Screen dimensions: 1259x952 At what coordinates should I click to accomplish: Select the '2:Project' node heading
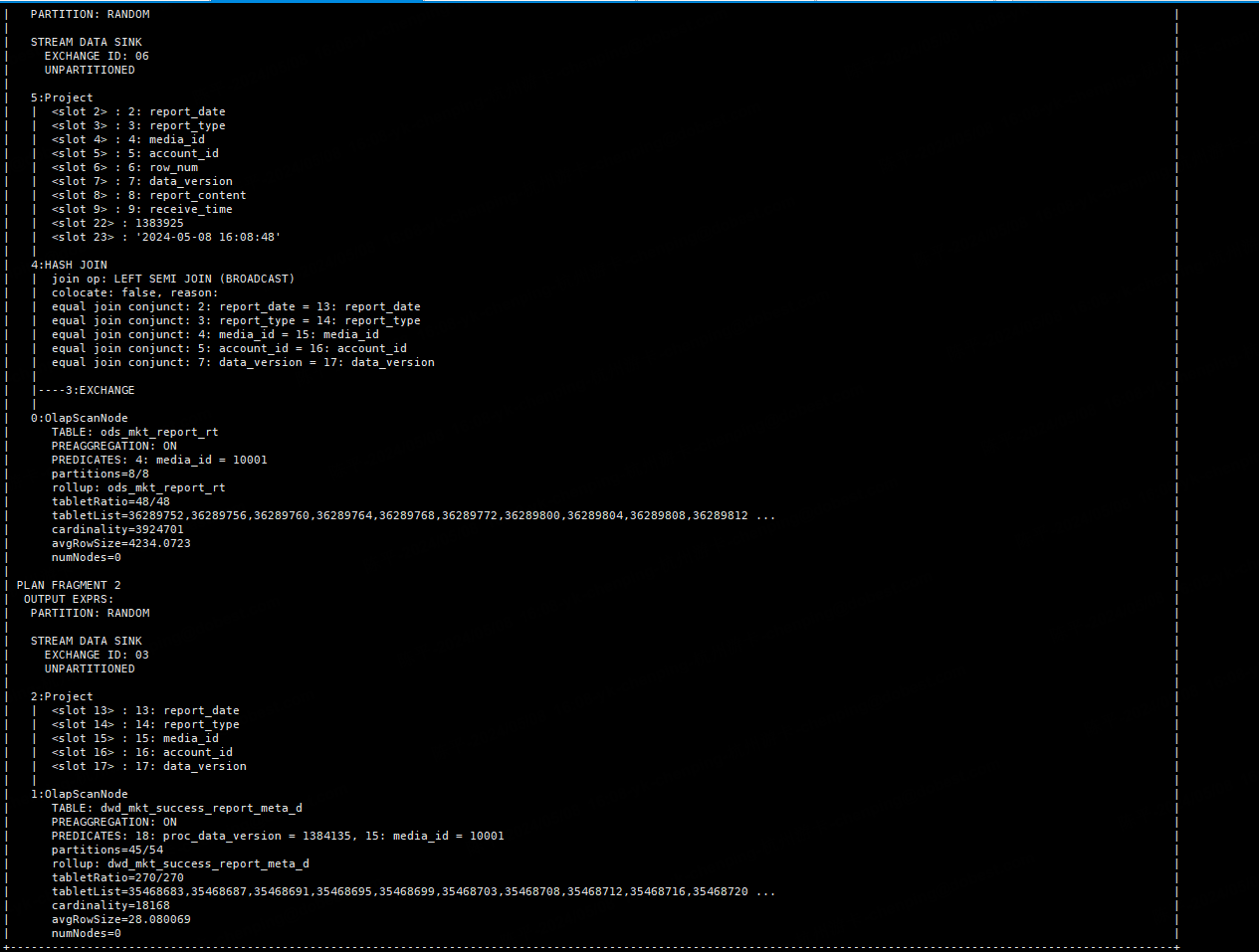pyautogui.click(x=62, y=696)
